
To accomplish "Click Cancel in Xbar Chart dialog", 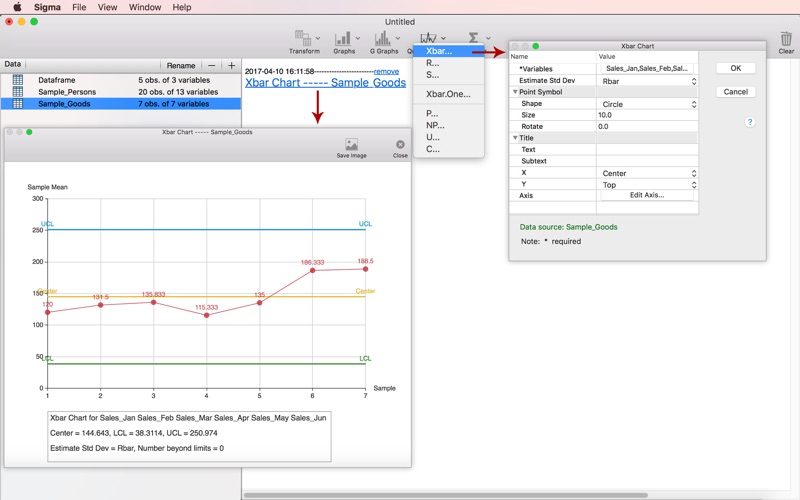I will tap(736, 92).
